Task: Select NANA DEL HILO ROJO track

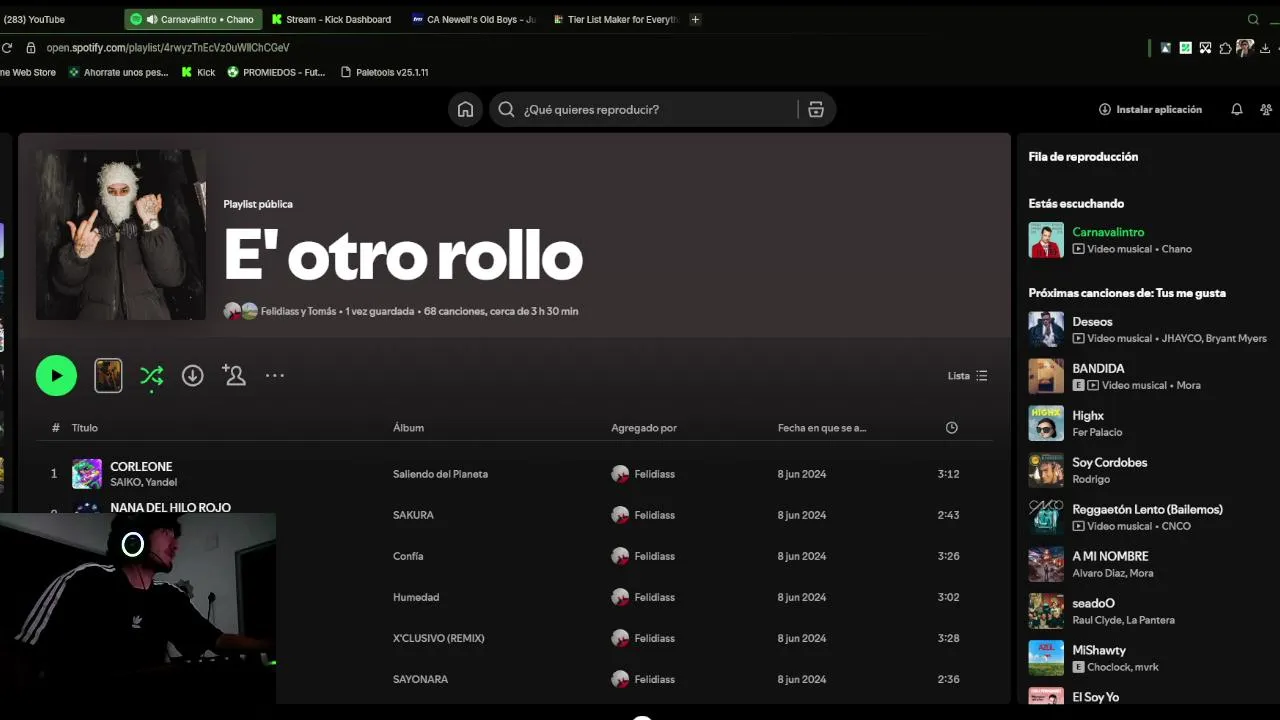Action: (170, 508)
